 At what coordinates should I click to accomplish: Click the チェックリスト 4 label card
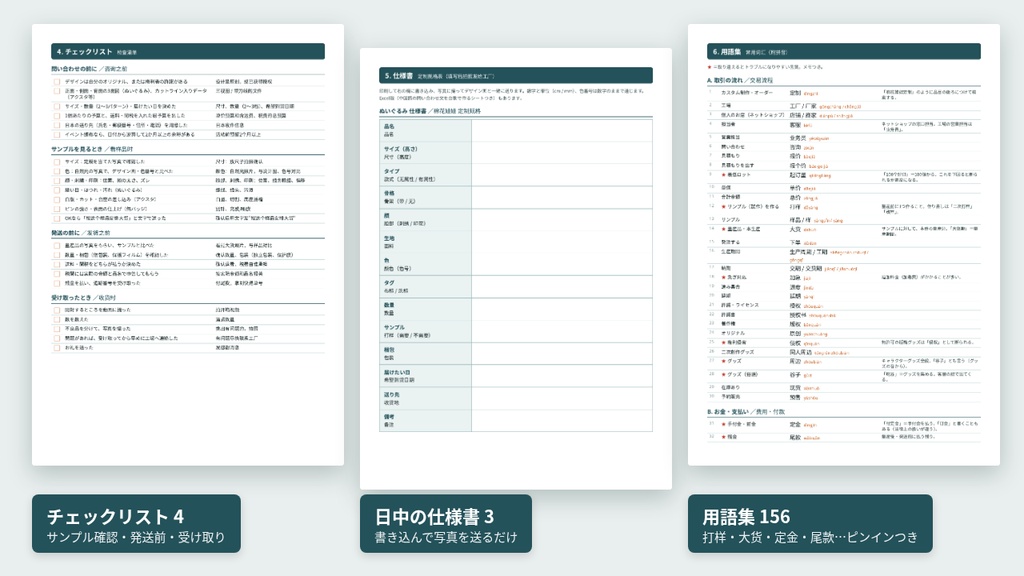pyautogui.click(x=136, y=524)
